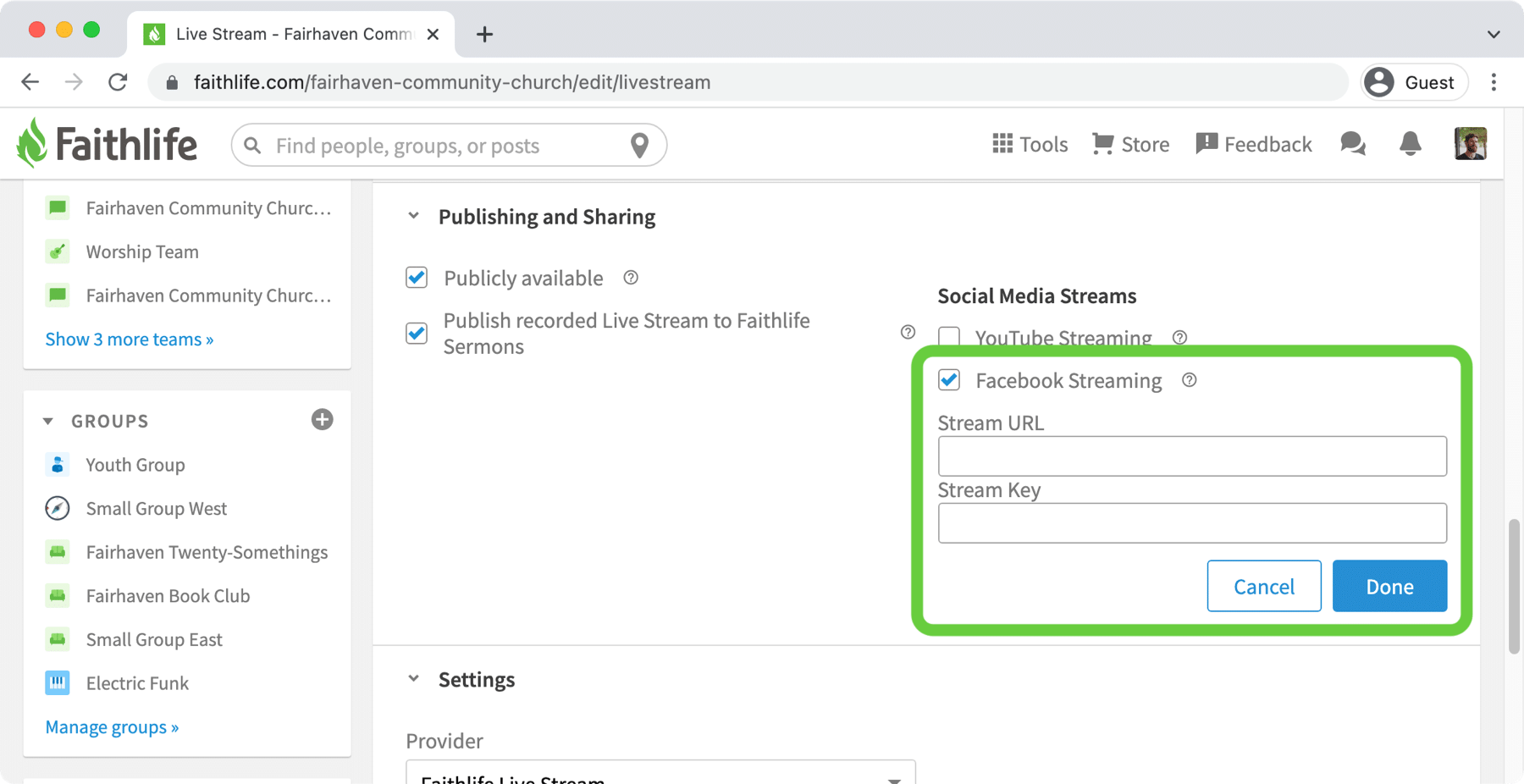
Task: Open Small Group West
Action: tap(157, 508)
